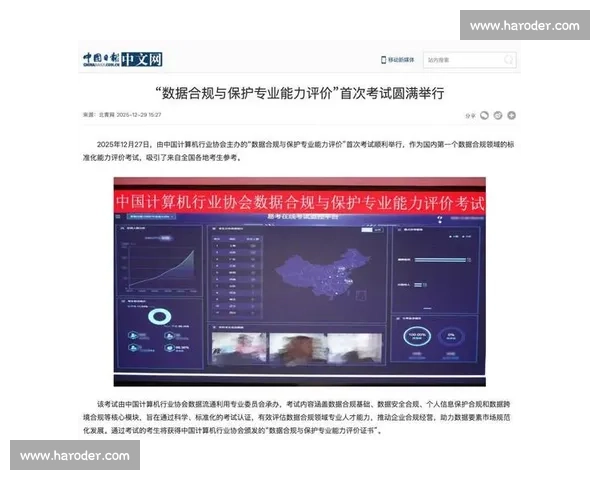Image resolution: width=600 pixels, height=480 pixels.
Task: Open more share options plus icon
Action: (511, 115)
